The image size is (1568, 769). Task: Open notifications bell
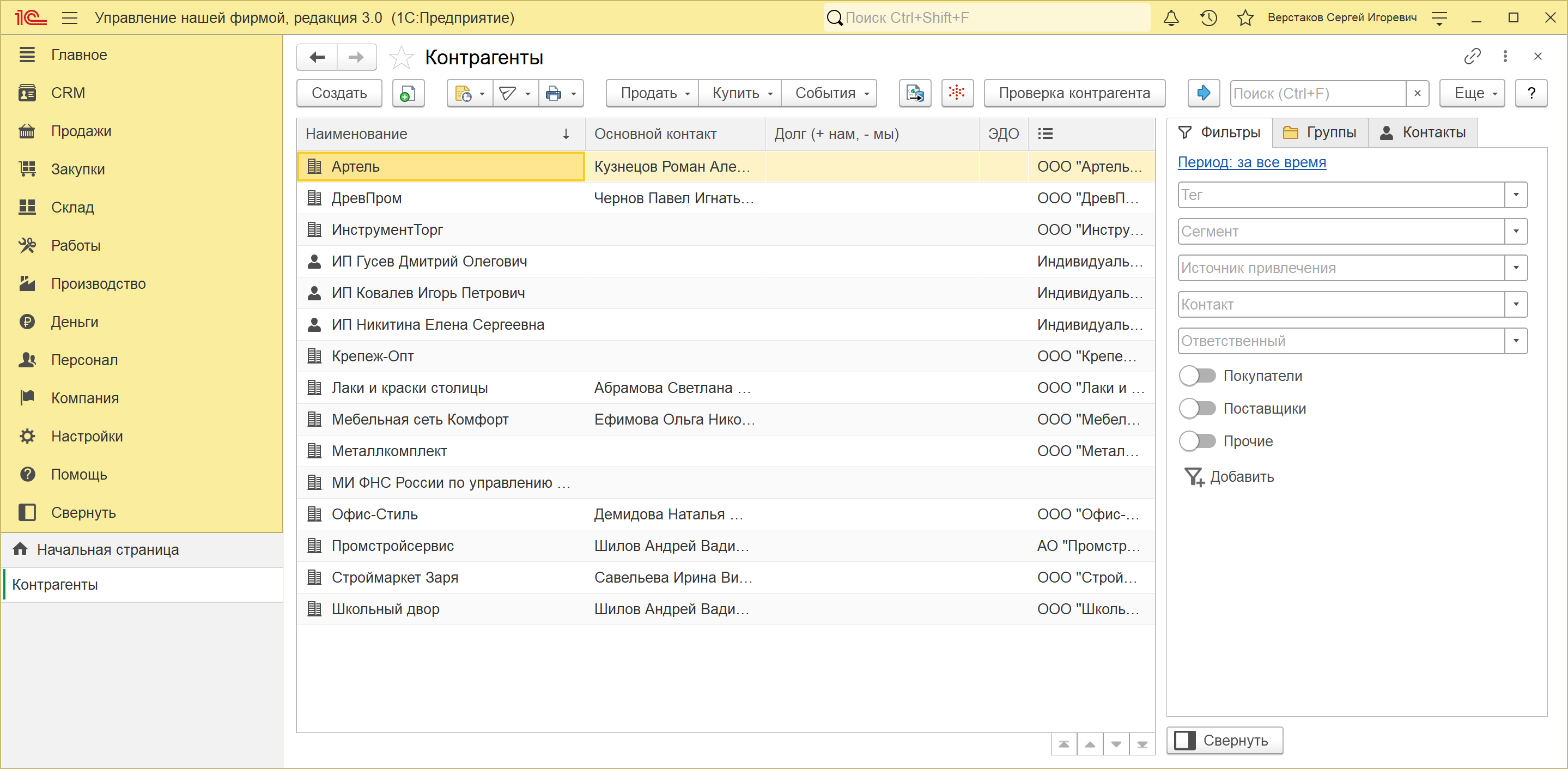pyautogui.click(x=1171, y=17)
